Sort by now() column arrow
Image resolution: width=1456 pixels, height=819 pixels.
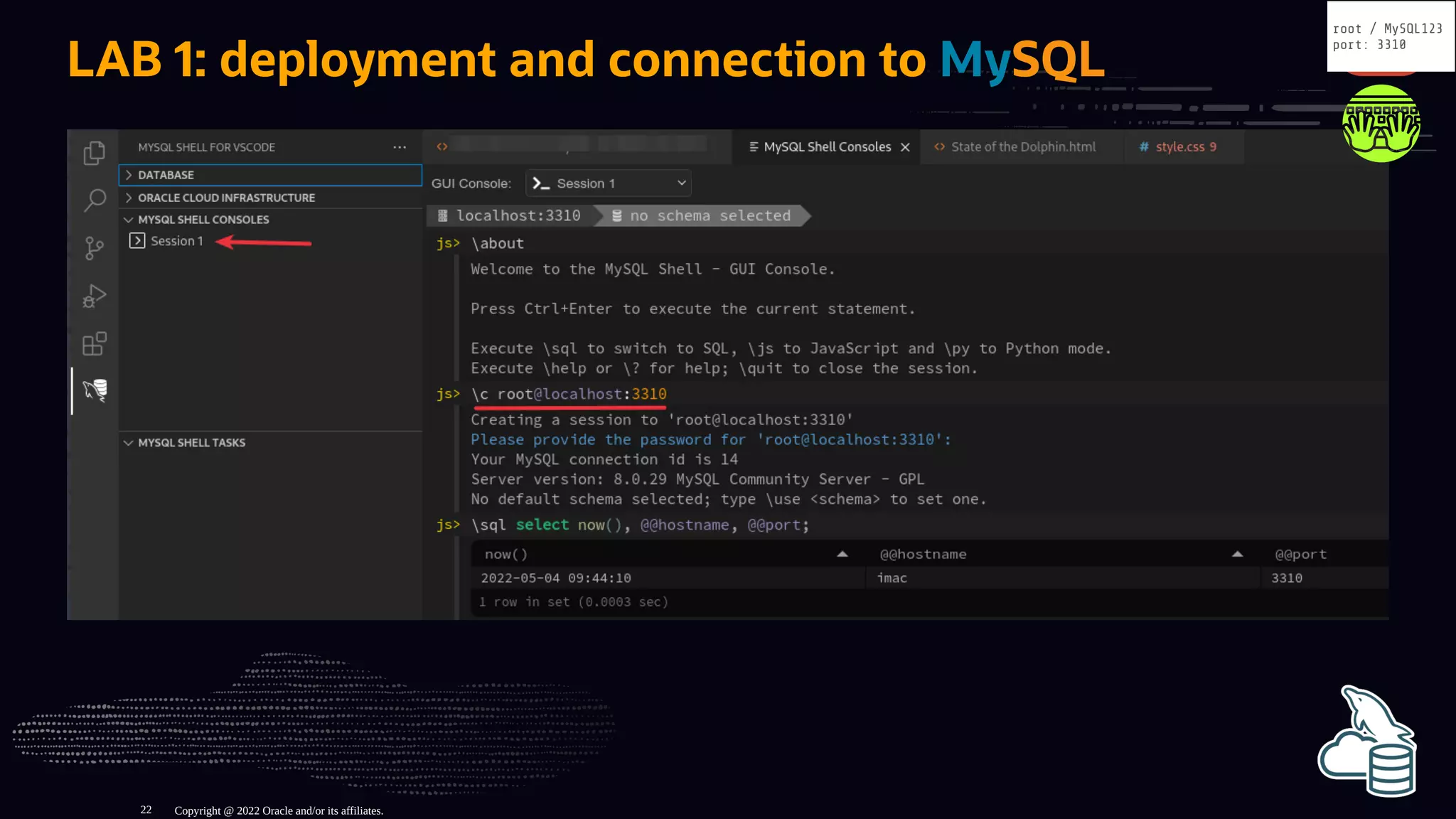click(842, 554)
